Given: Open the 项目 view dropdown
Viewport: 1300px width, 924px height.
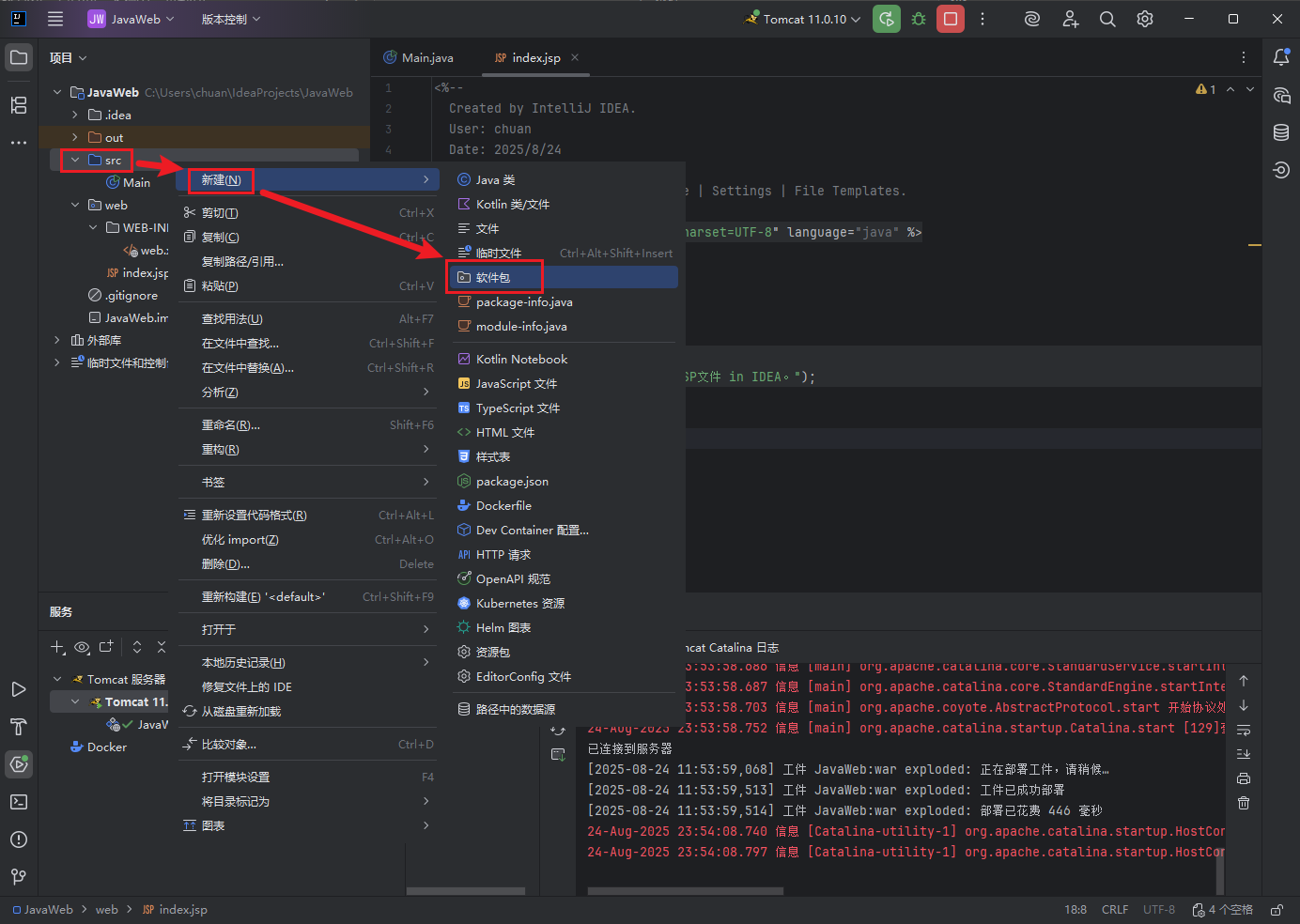Looking at the screenshot, I should (68, 57).
